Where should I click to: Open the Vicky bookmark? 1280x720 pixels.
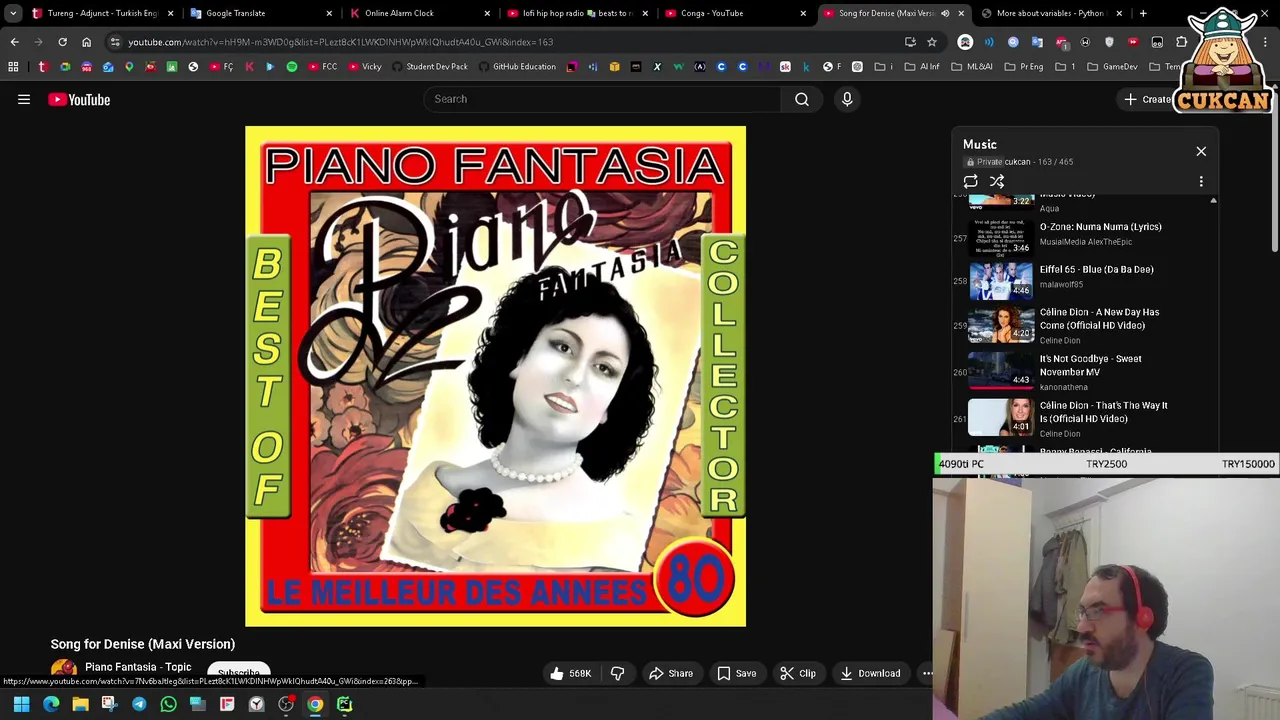(364, 66)
